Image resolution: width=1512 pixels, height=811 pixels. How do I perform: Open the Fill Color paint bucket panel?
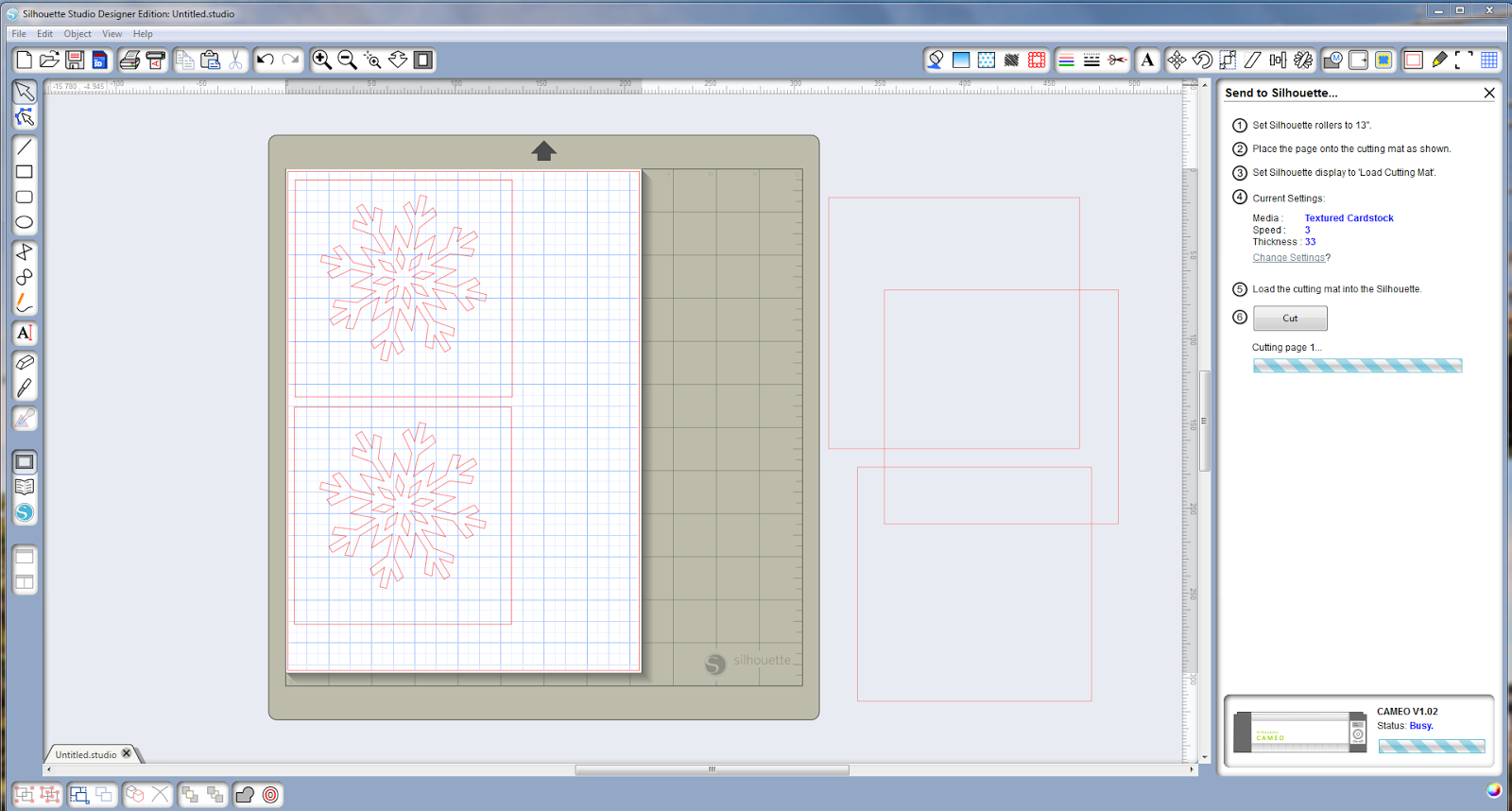point(936,60)
